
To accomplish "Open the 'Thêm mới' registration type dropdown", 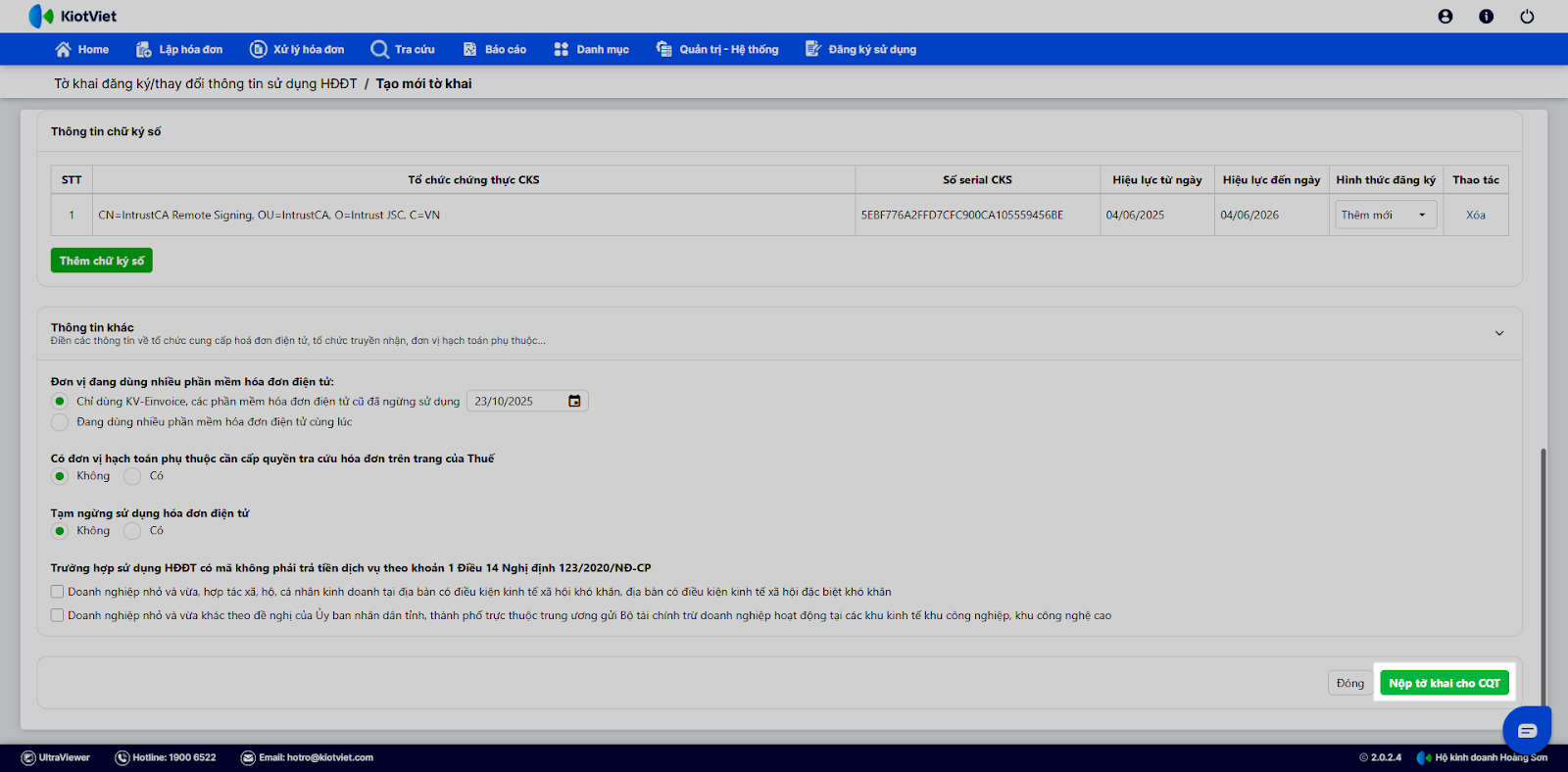I will [1385, 215].
